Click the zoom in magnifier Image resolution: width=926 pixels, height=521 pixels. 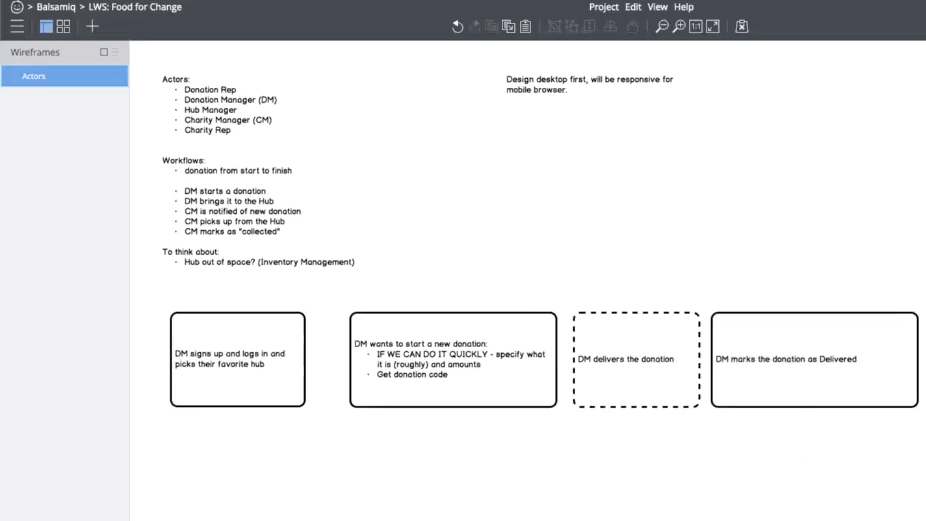[x=679, y=27]
